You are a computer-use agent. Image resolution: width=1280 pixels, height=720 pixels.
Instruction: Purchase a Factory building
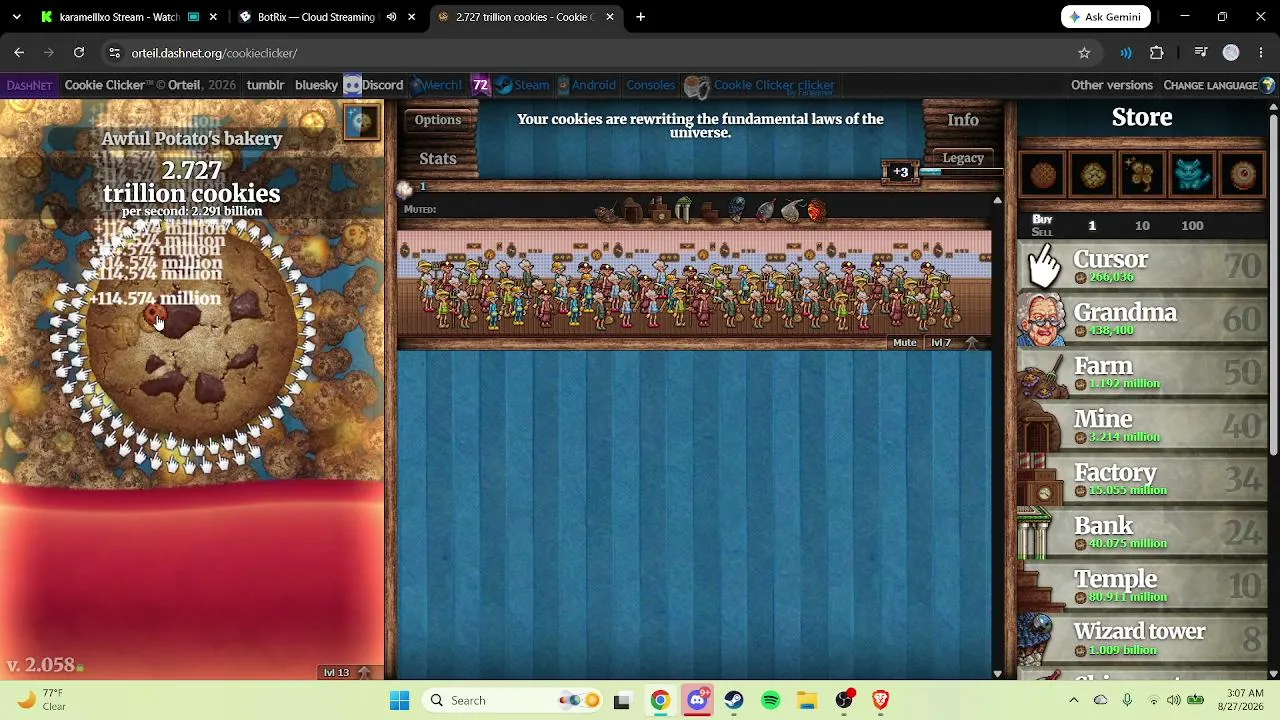(1142, 479)
